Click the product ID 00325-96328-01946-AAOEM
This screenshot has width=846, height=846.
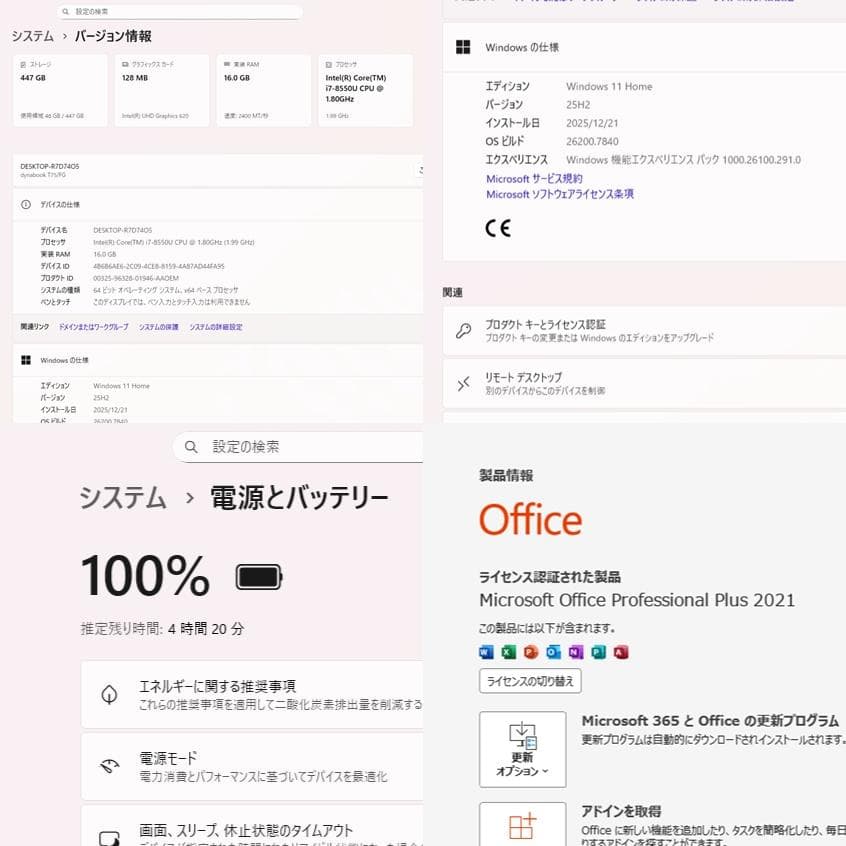click(x=136, y=278)
